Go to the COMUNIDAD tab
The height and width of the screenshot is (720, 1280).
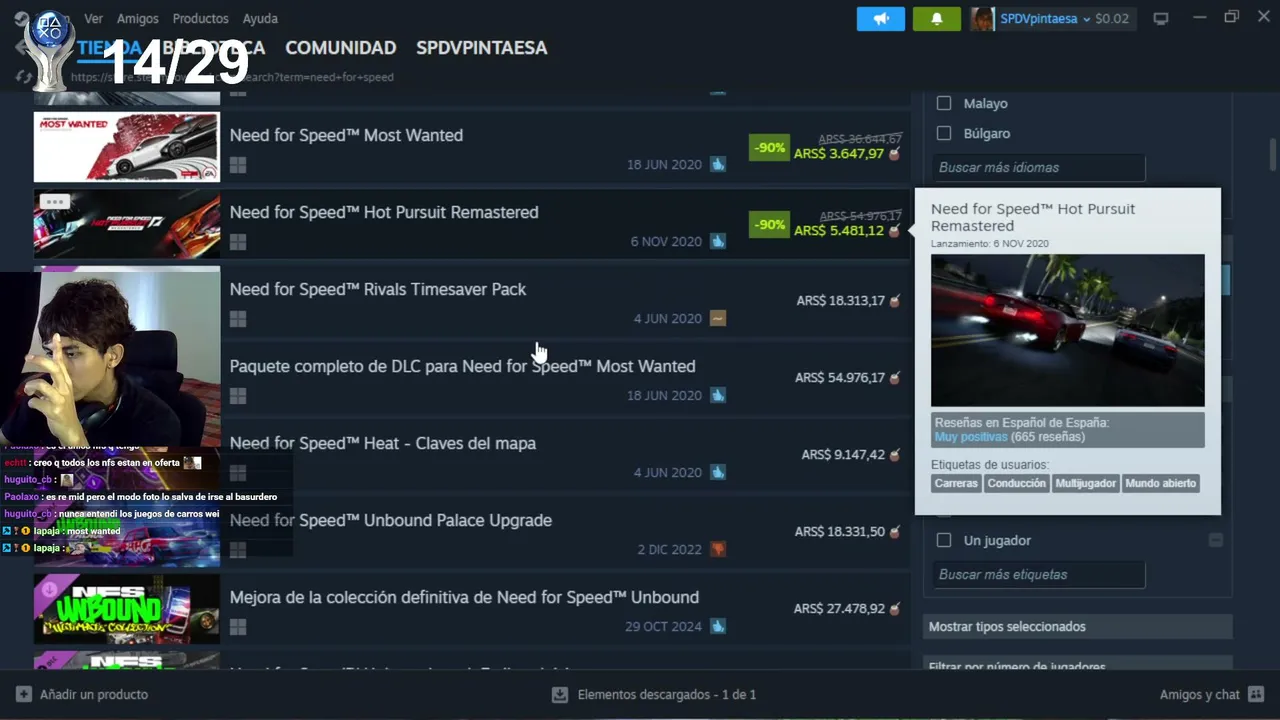click(341, 48)
